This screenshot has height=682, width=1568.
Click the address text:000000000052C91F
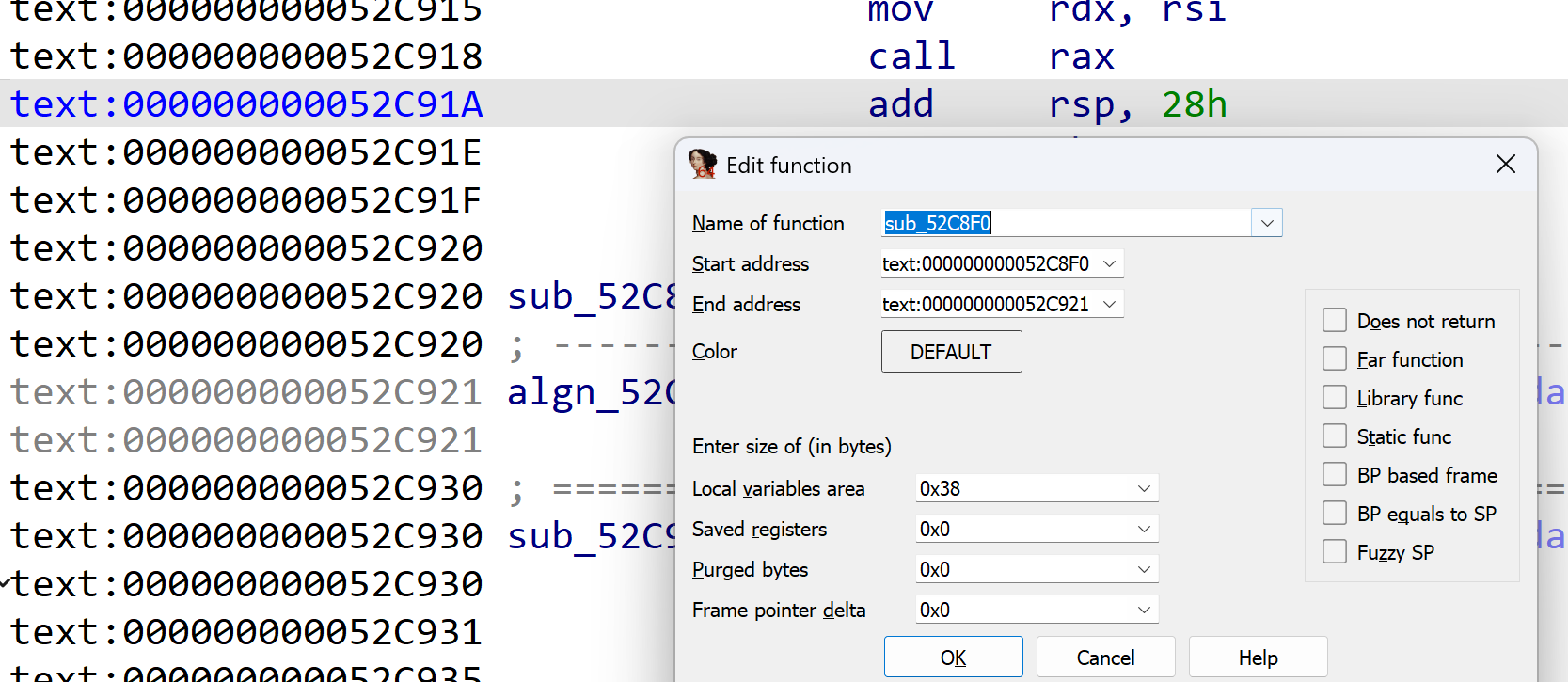click(246, 199)
